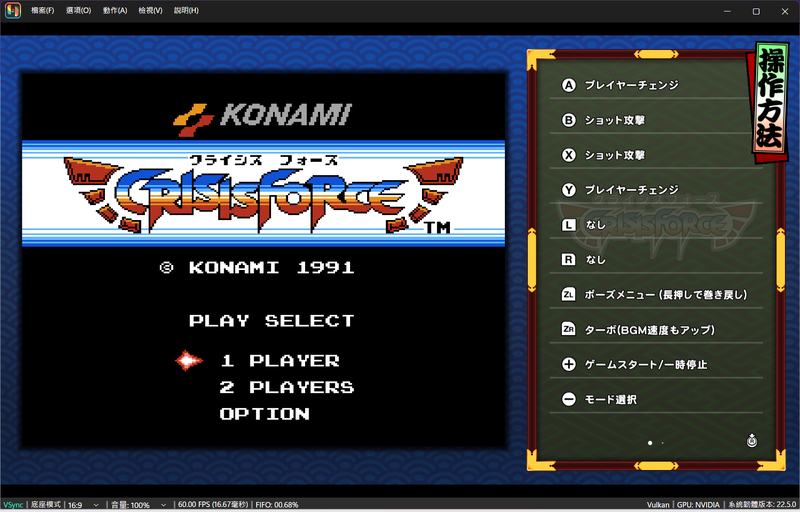Click the Y button controller icon
This screenshot has height=512, width=800.
pyautogui.click(x=568, y=190)
